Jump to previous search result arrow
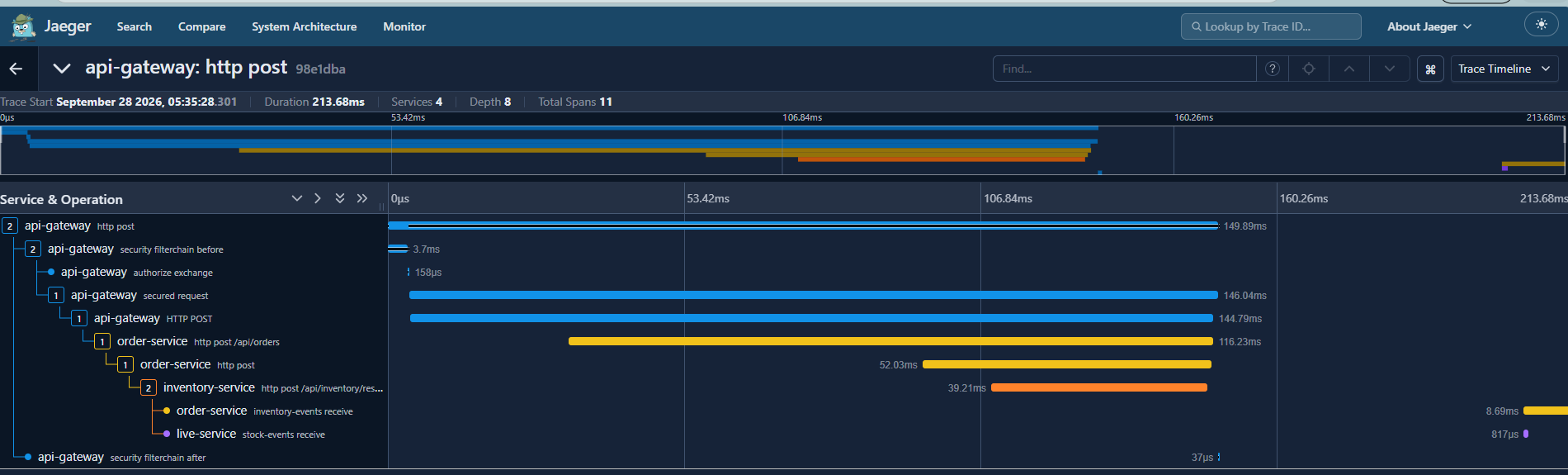 tap(1349, 69)
